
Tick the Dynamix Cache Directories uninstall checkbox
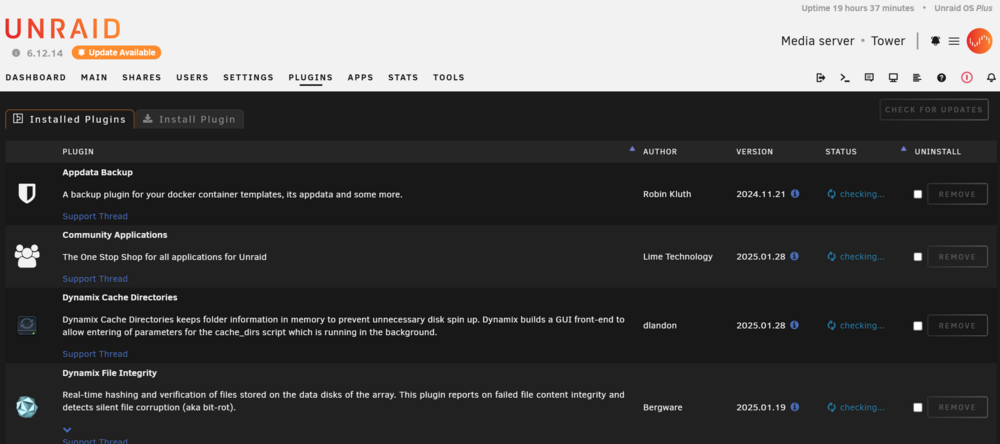point(918,326)
